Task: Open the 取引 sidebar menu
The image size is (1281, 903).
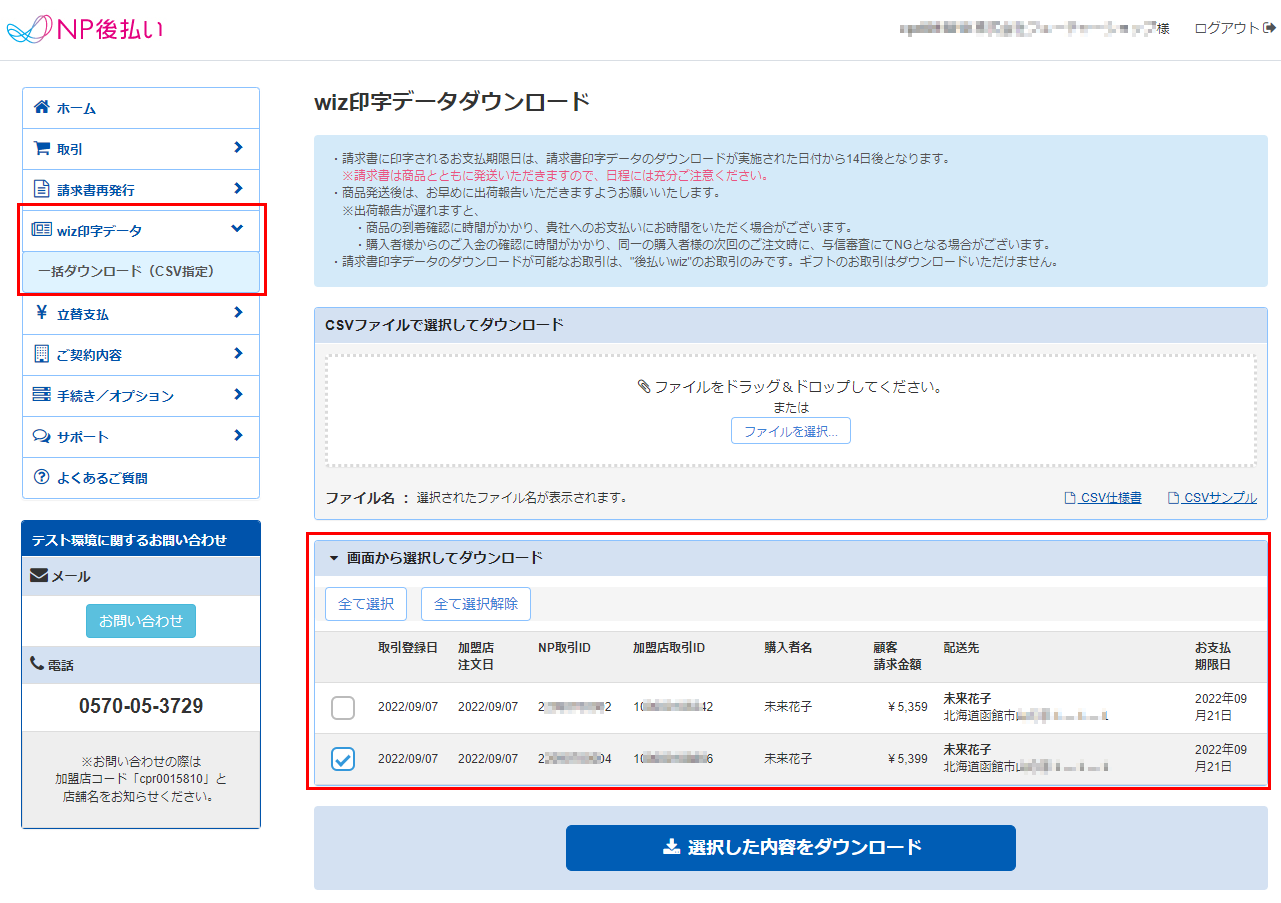Action: pos(141,149)
